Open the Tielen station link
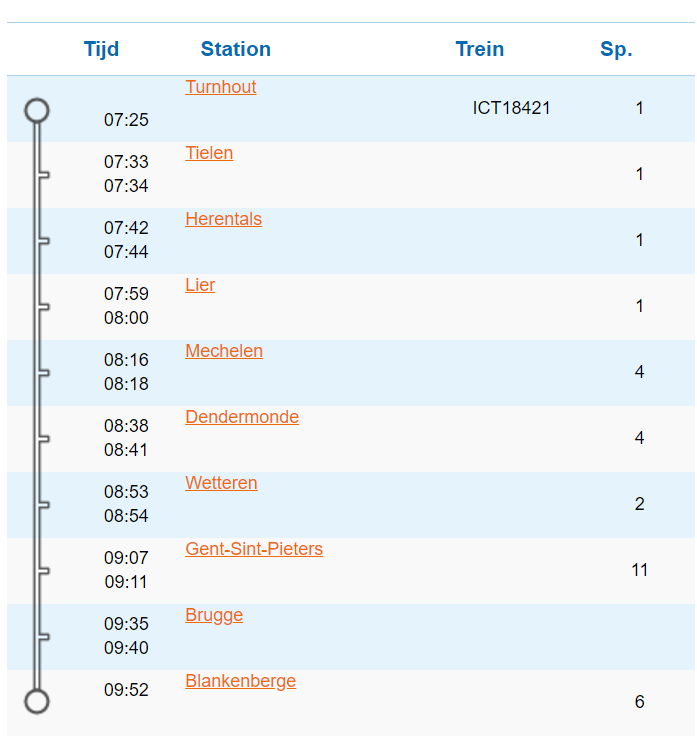This screenshot has height=739, width=697. [209, 153]
